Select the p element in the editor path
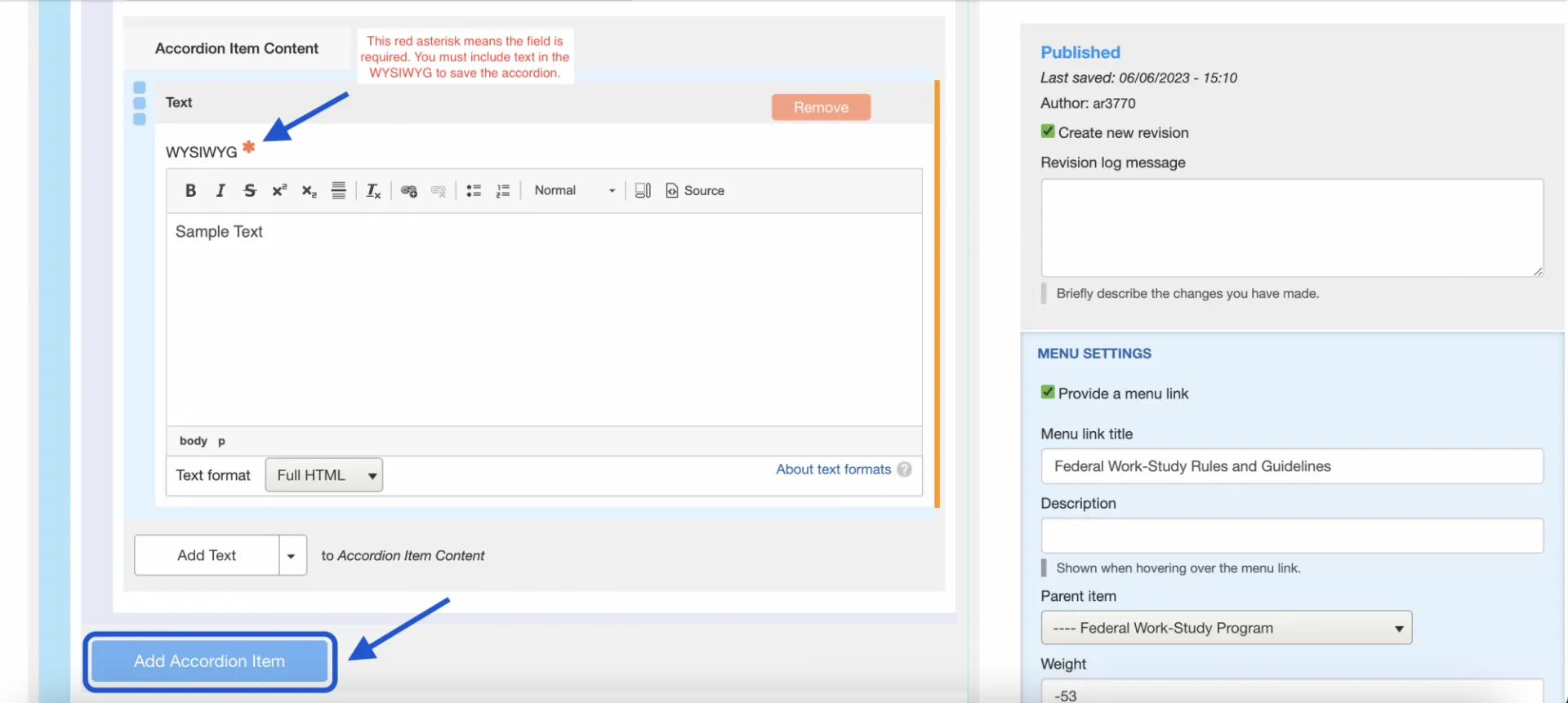This screenshot has width=1568, height=703. tap(221, 441)
